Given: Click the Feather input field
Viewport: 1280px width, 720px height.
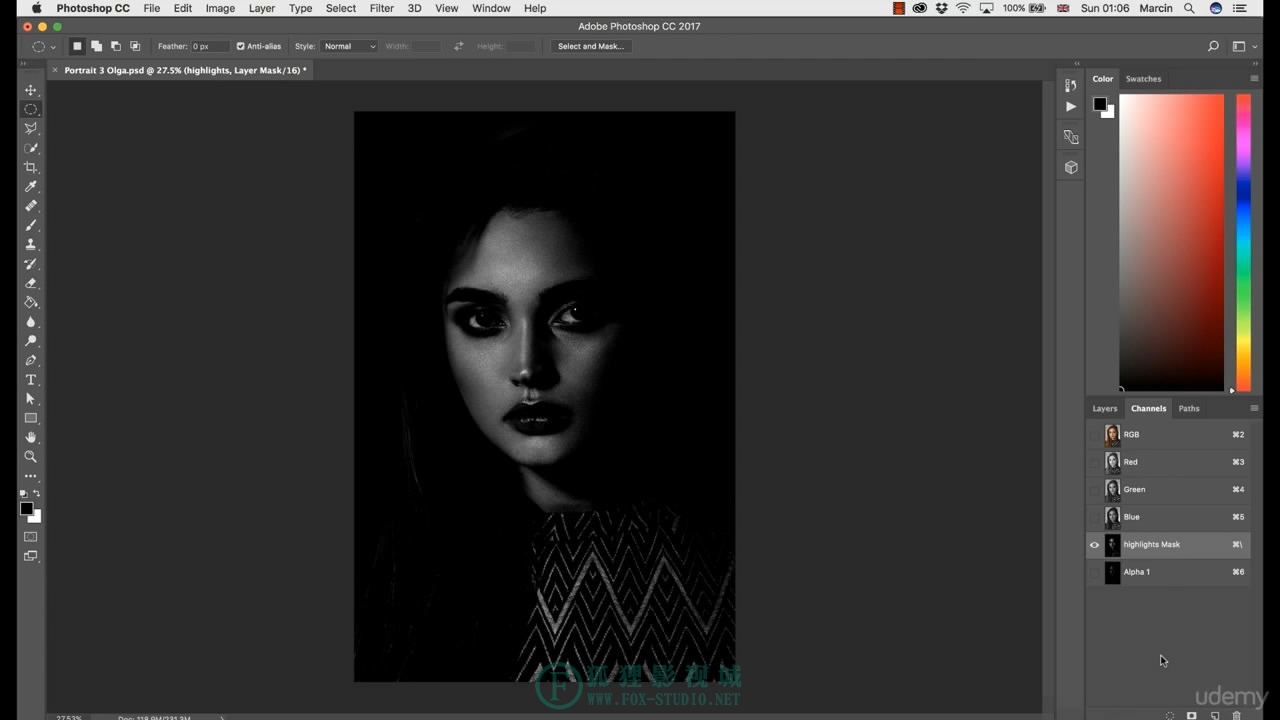Looking at the screenshot, I should pos(211,46).
